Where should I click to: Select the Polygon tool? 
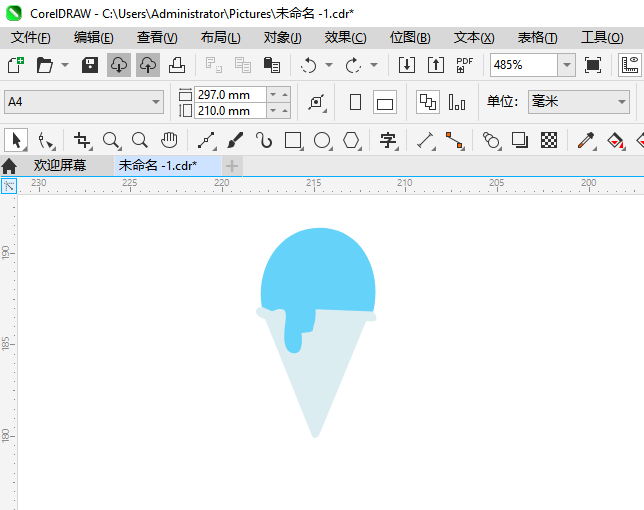352,140
